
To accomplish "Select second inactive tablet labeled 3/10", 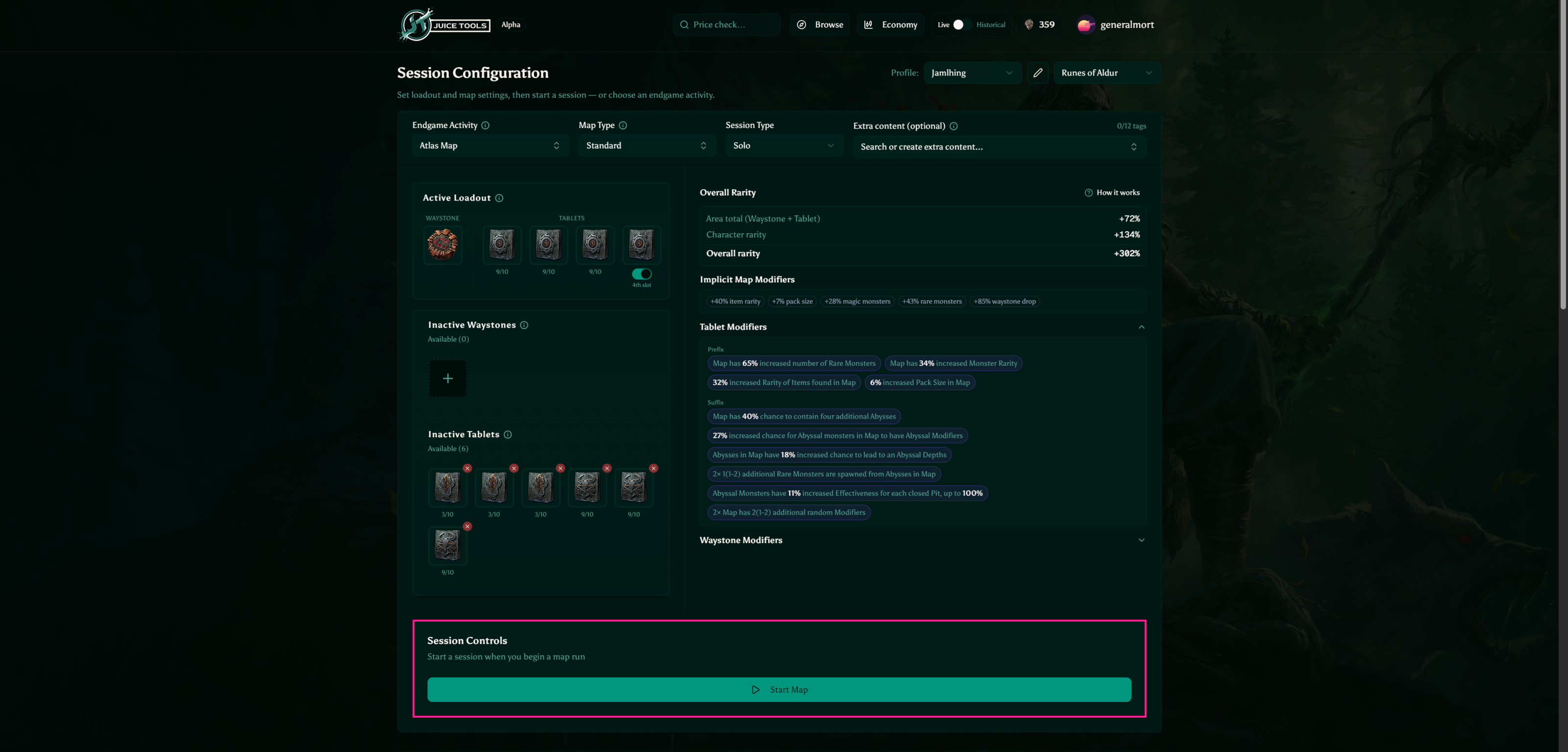I will click(x=493, y=488).
